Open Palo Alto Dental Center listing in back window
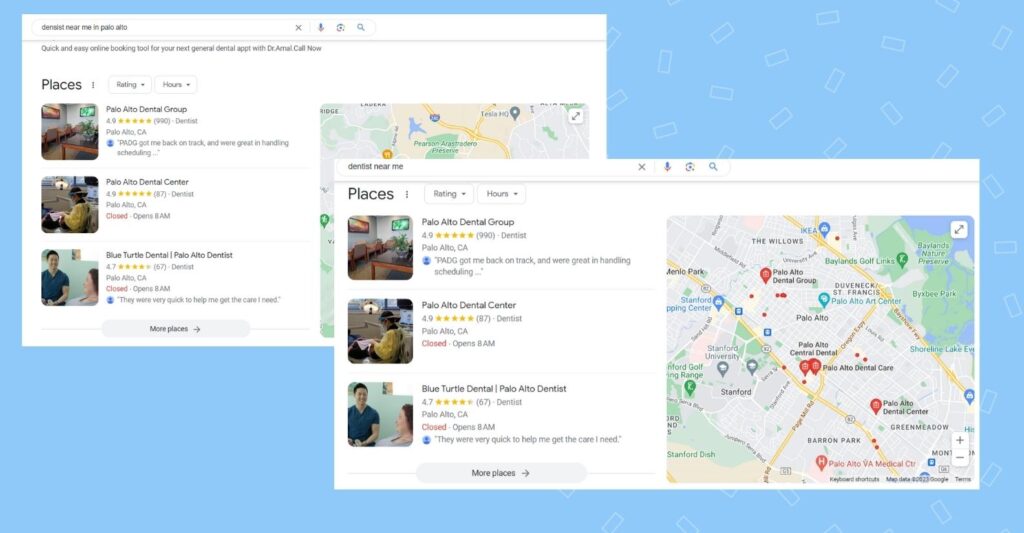1024x533 pixels. click(147, 182)
